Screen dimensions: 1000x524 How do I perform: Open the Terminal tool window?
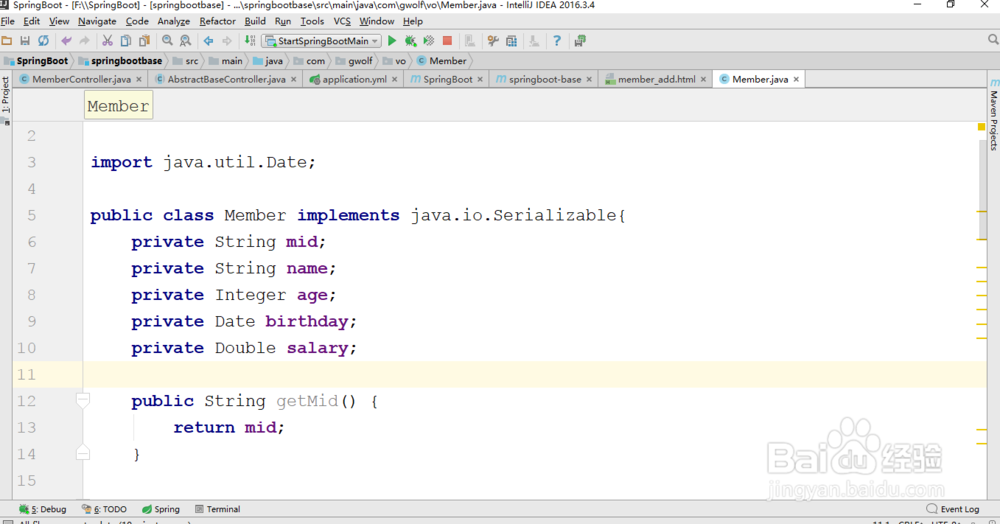point(217,509)
